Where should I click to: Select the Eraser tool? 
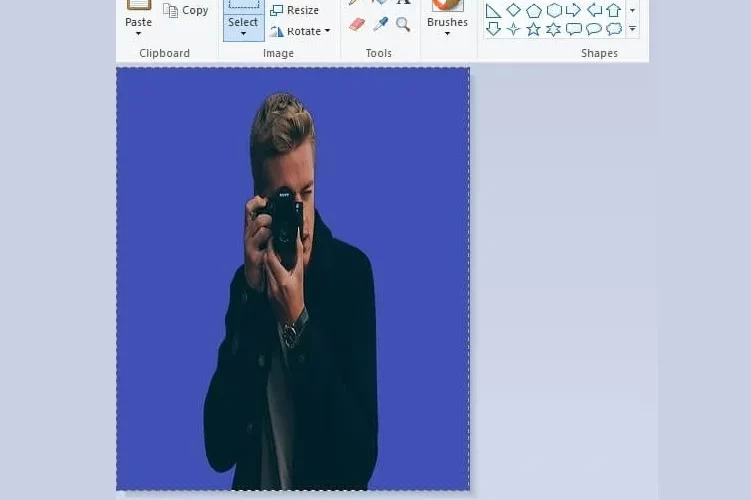[x=357, y=24]
